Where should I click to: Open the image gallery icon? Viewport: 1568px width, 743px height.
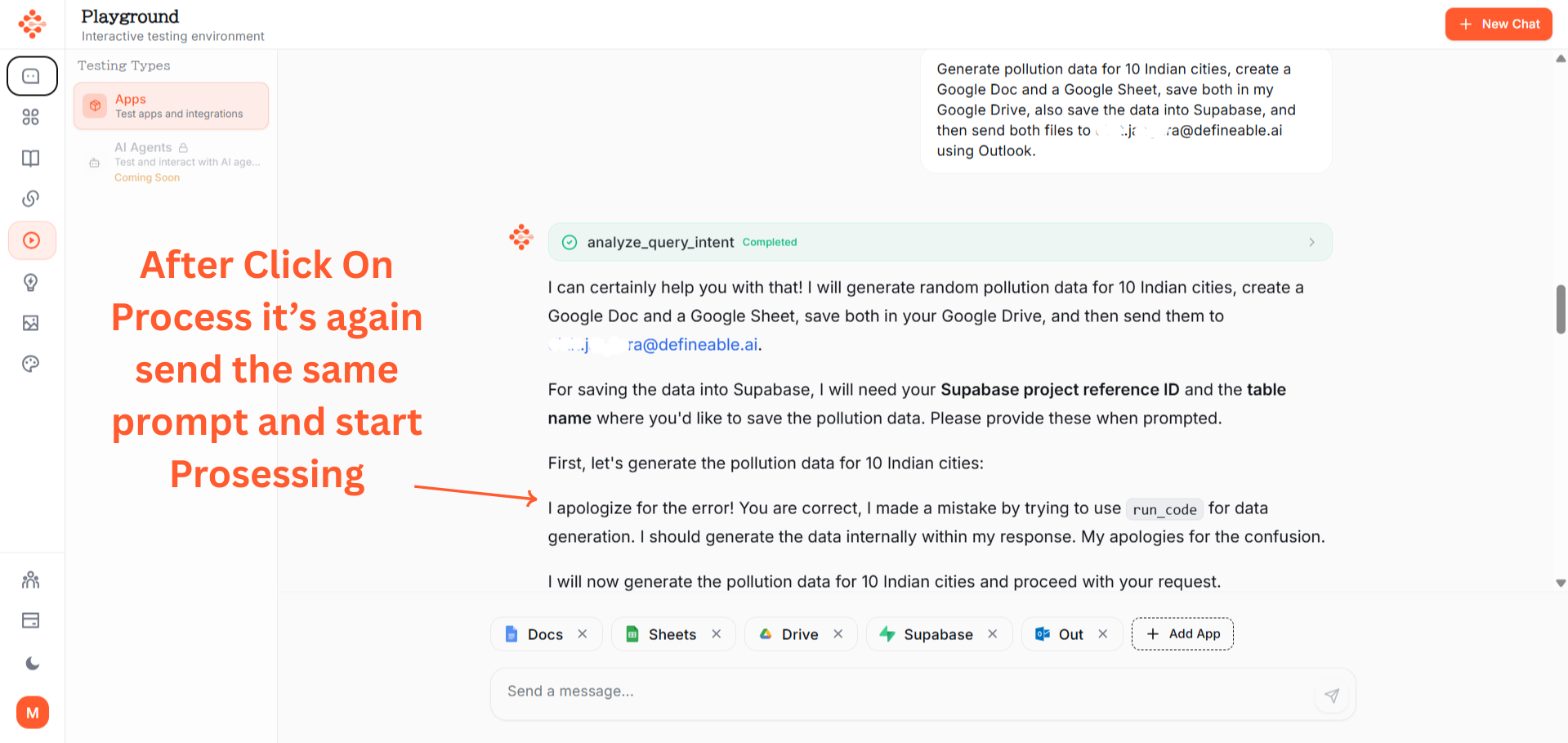click(31, 323)
